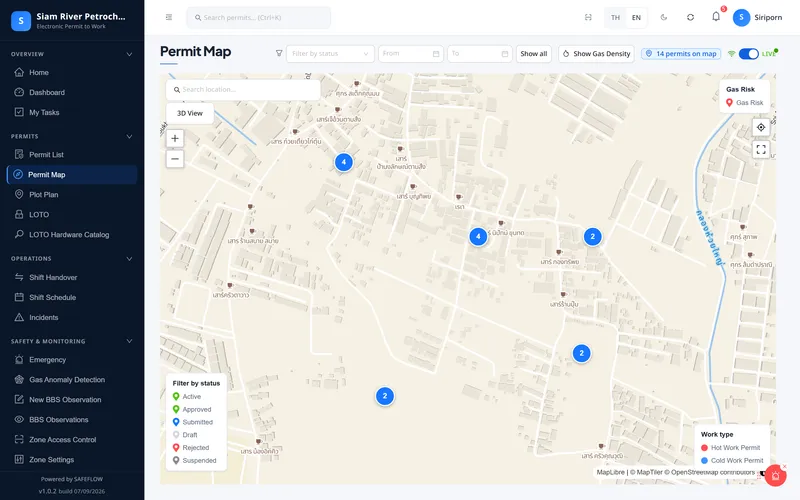Click the filter funnel icon

coord(279,54)
